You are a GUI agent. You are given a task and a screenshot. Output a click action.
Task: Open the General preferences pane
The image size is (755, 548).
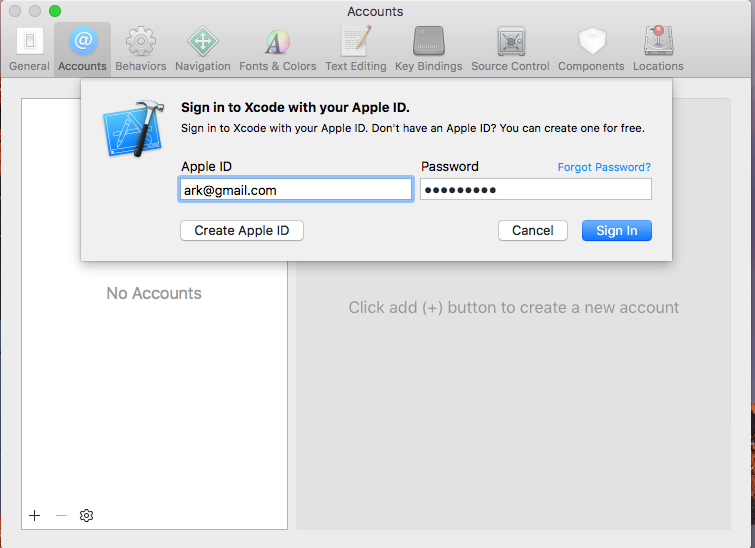[29, 50]
